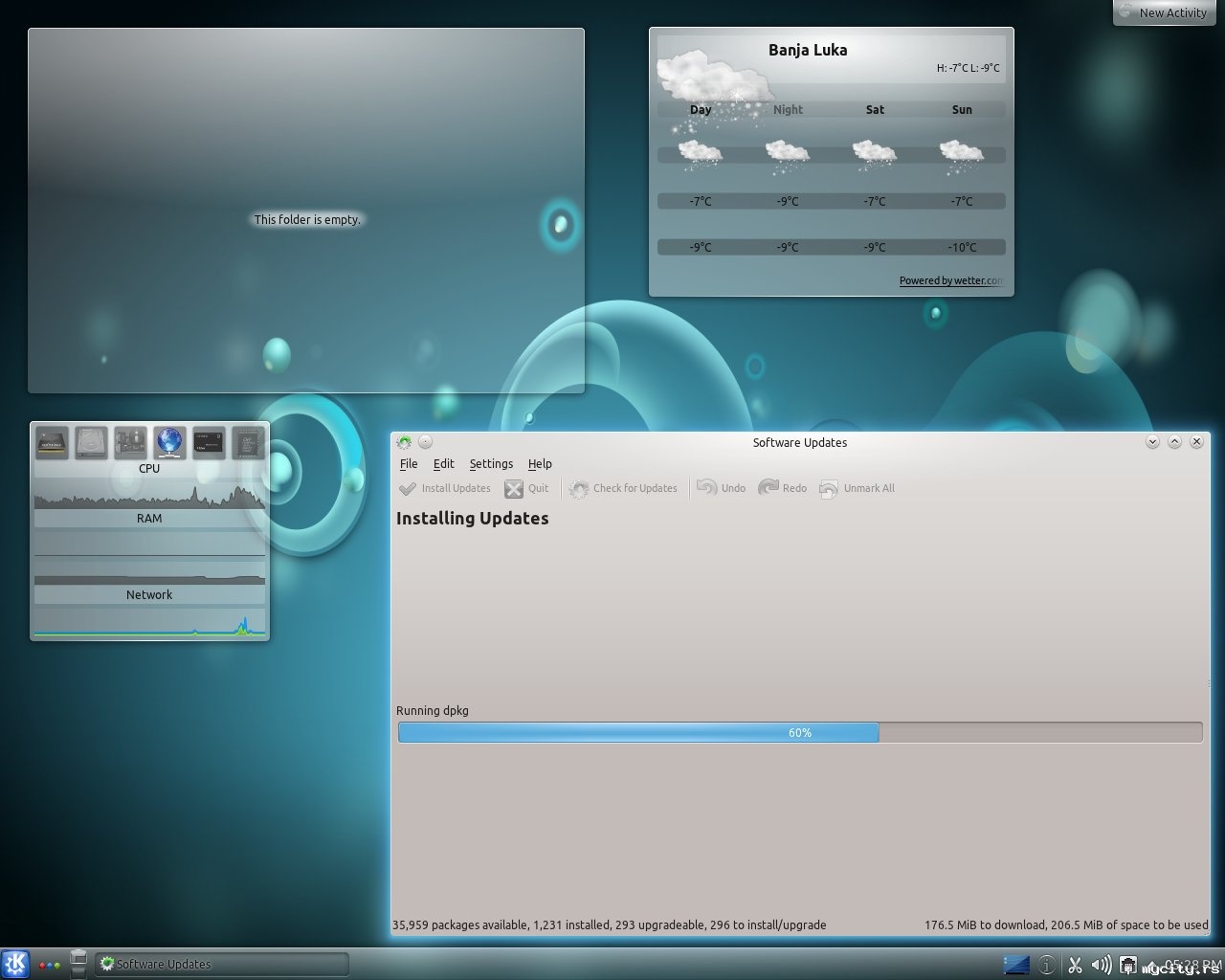Click the 60% installation progress bar

tap(799, 733)
